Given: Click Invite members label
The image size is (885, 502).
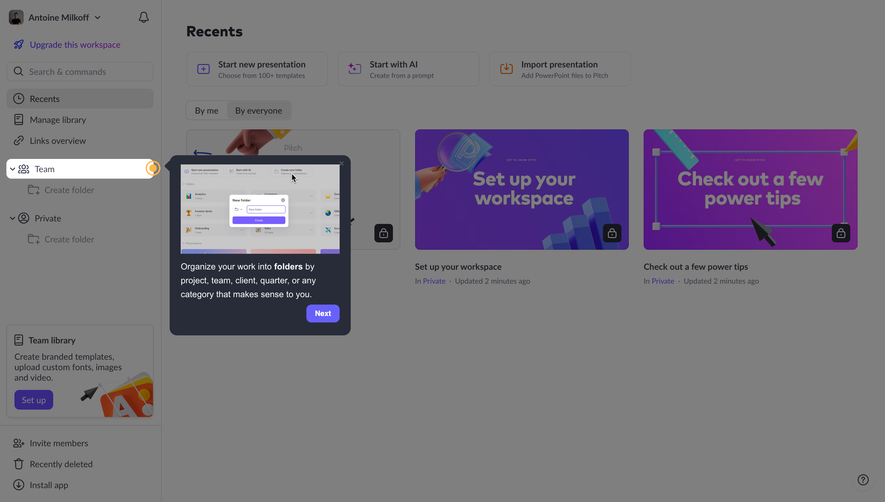Looking at the screenshot, I should [59, 443].
